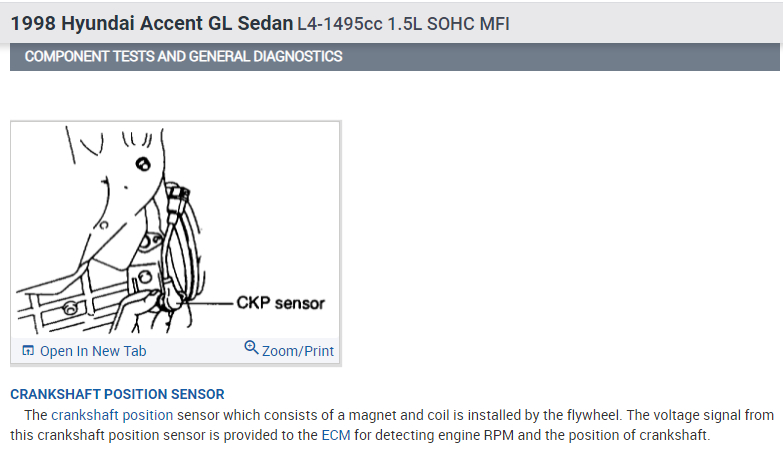Click the Zoom/Print magnifier icon
The width and height of the screenshot is (783, 468).
[251, 348]
